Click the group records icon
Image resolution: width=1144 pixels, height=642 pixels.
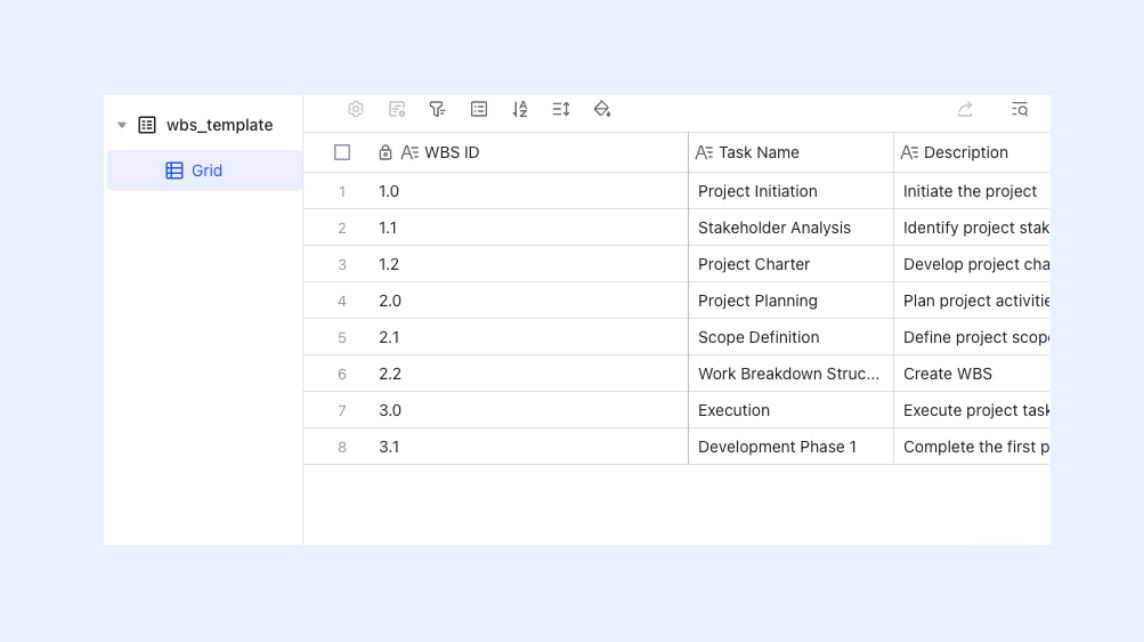tap(479, 109)
